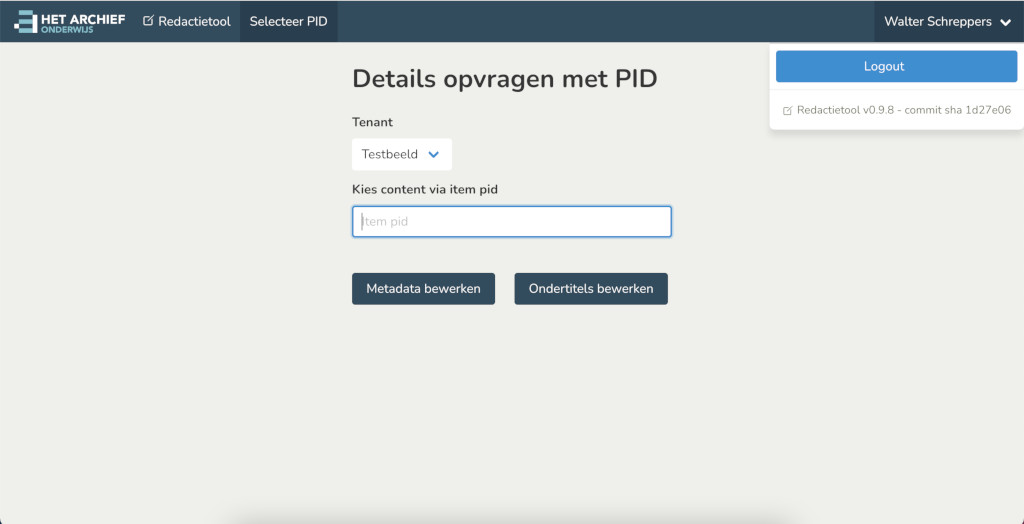The image size is (1024, 524).
Task: Click the Ondertitels bewerken button
Action: [591, 289]
